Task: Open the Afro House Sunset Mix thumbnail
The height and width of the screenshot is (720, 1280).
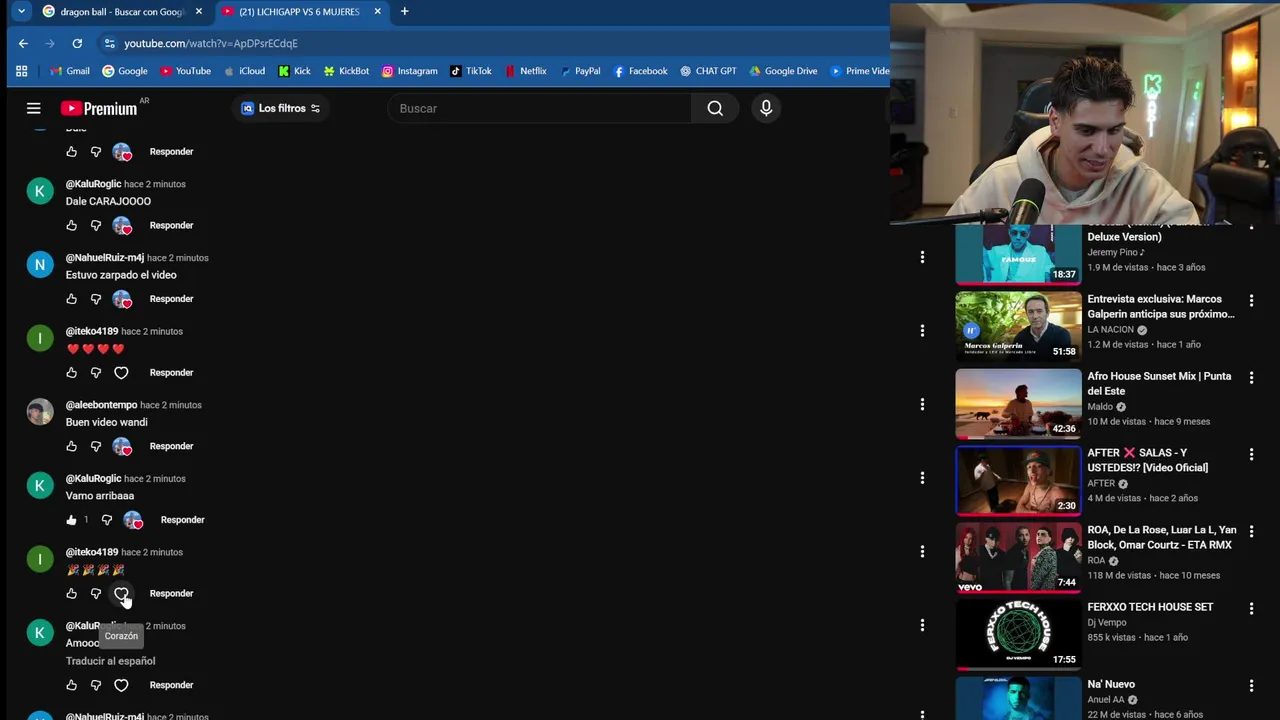Action: tap(1018, 404)
